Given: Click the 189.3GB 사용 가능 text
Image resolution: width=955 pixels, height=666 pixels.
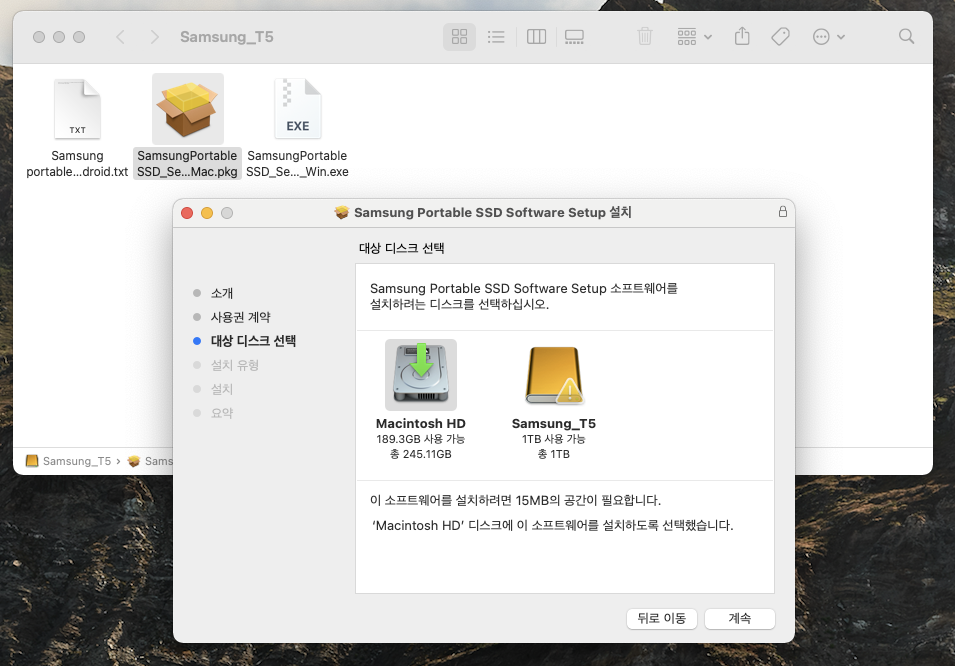Looking at the screenshot, I should (420, 439).
